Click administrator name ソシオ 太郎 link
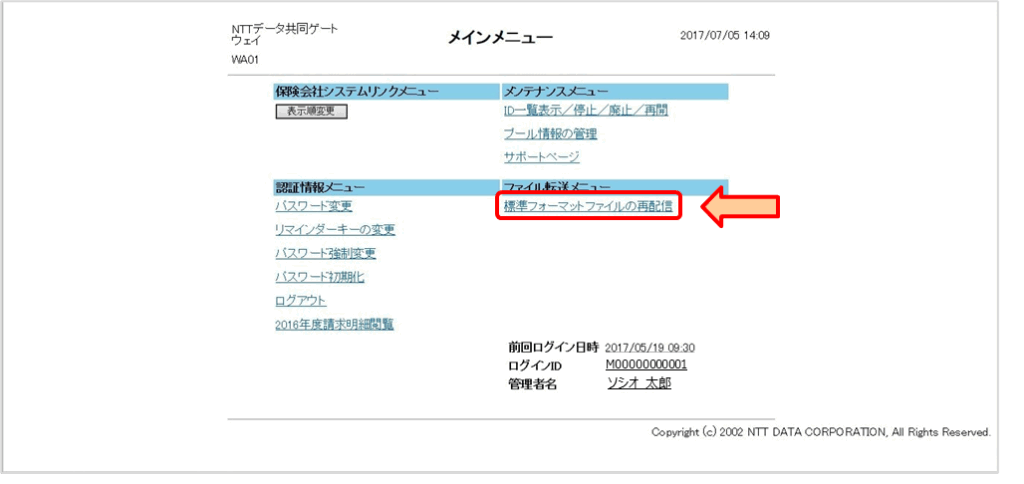1024x484 pixels. point(639,383)
